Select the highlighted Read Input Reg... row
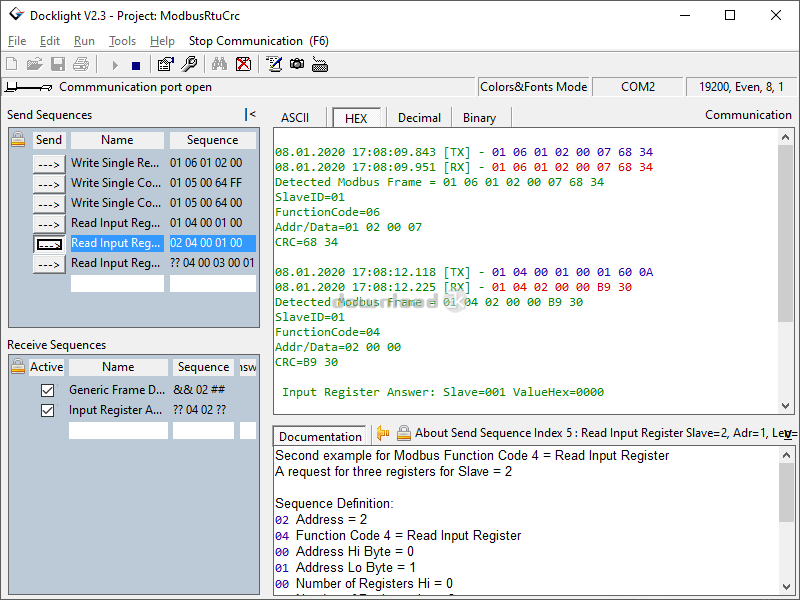Viewport: 800px width, 600px height. (x=163, y=243)
